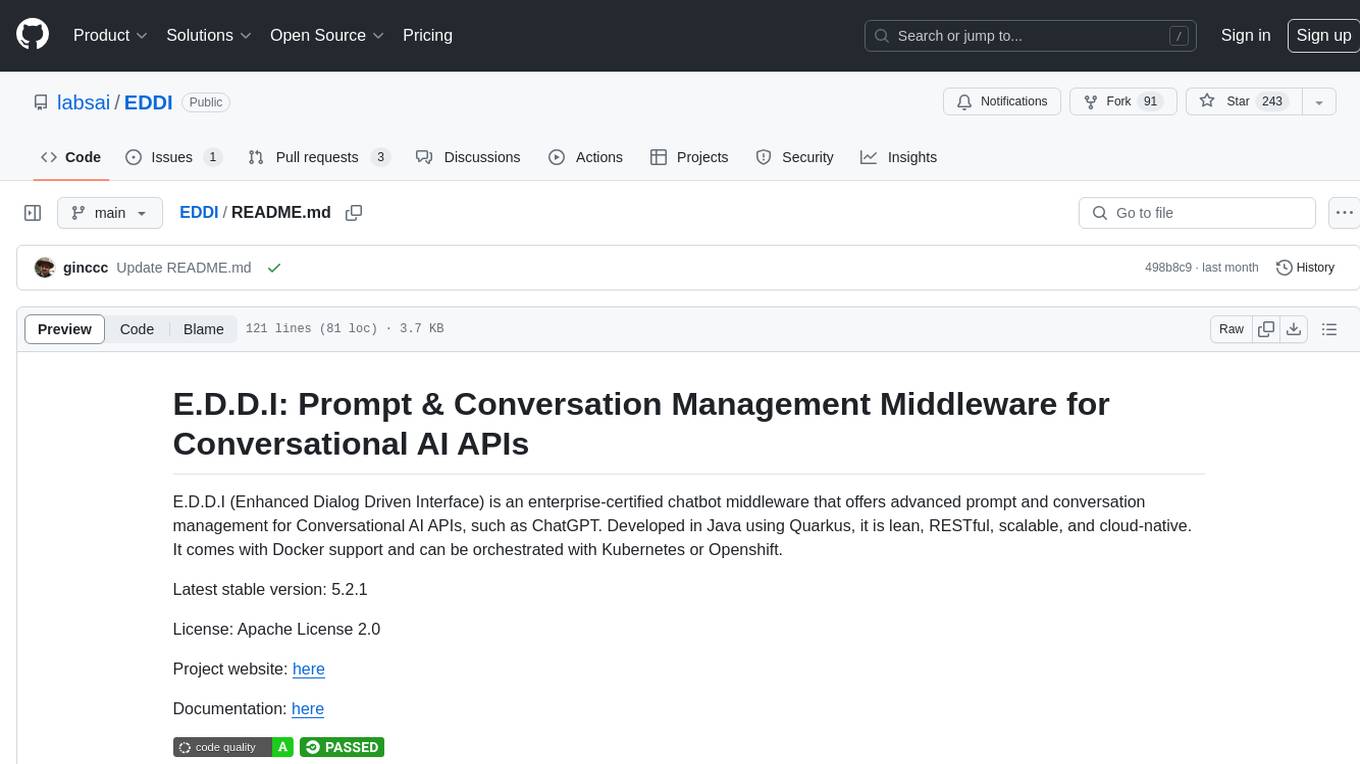Click the Fork count 91

coord(1150,102)
